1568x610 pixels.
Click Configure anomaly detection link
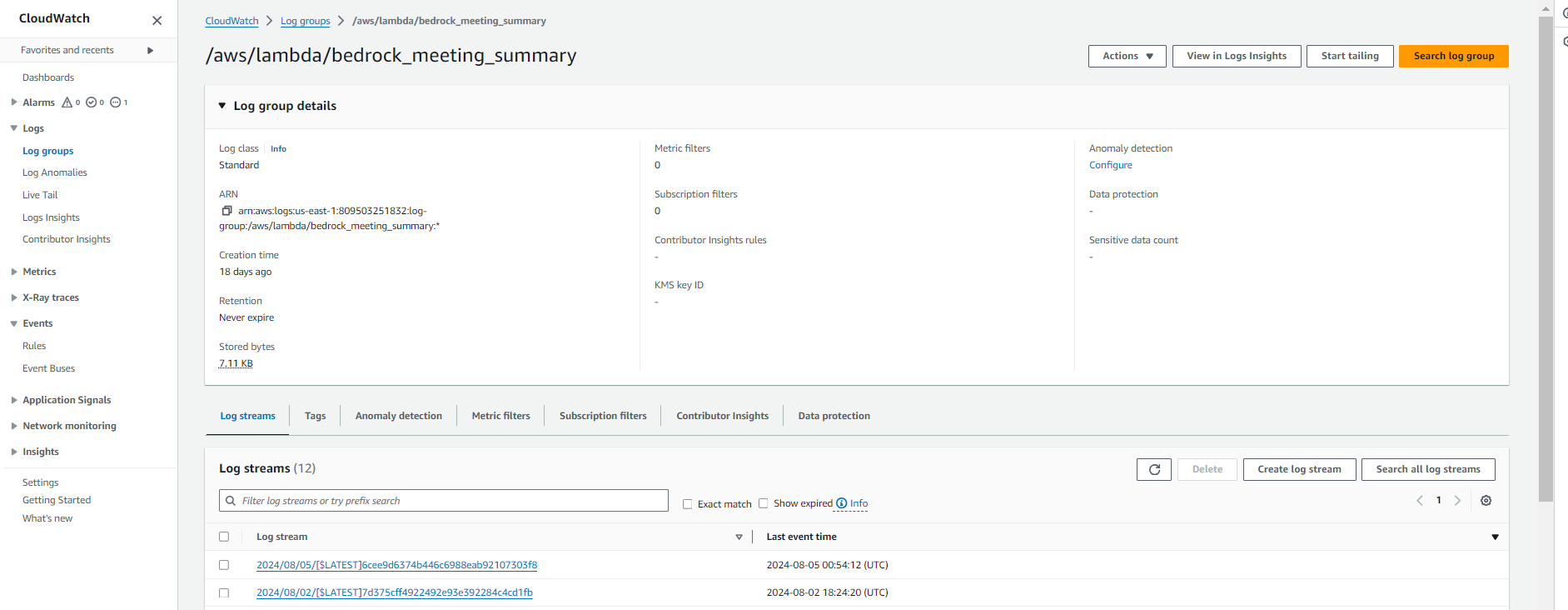tap(1111, 165)
